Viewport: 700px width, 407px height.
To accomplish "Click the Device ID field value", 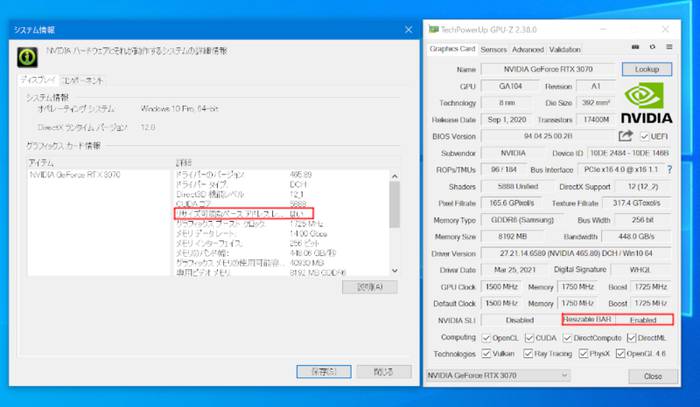I will click(x=629, y=153).
